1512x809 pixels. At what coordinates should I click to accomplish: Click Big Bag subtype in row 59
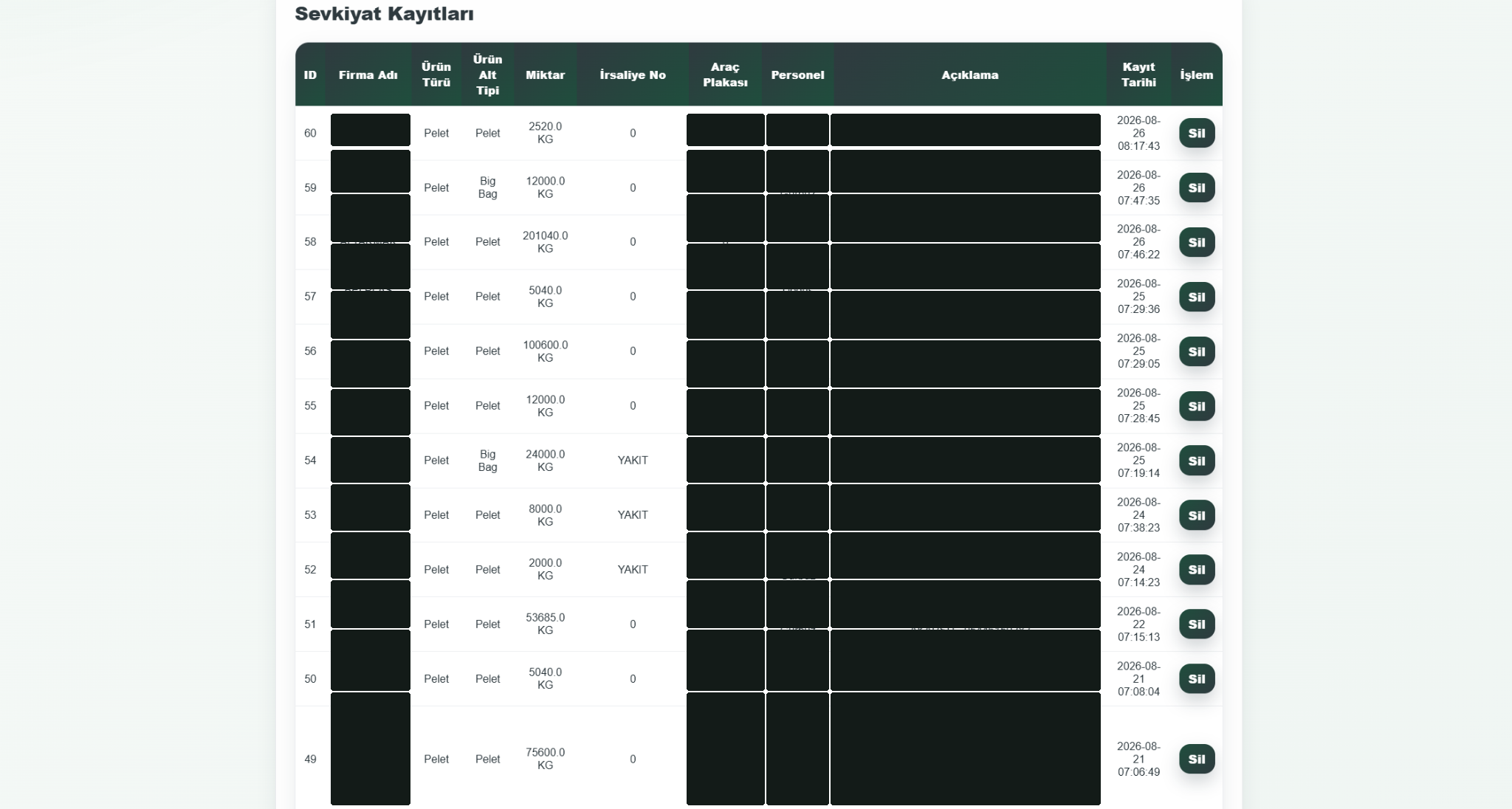487,187
